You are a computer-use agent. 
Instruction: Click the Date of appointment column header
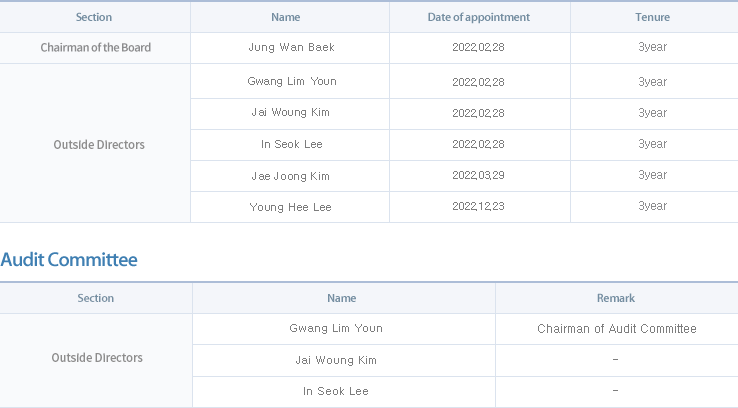pos(479,17)
